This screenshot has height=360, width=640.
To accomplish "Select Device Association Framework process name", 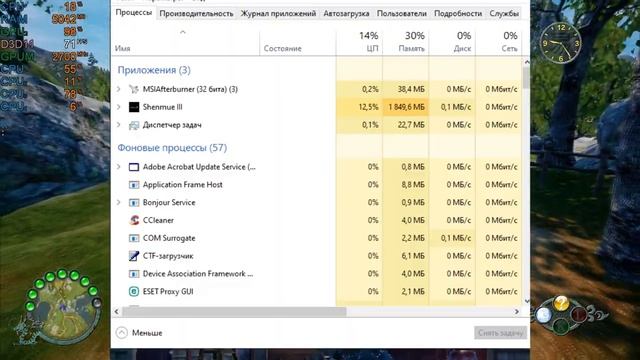I will point(198,274).
